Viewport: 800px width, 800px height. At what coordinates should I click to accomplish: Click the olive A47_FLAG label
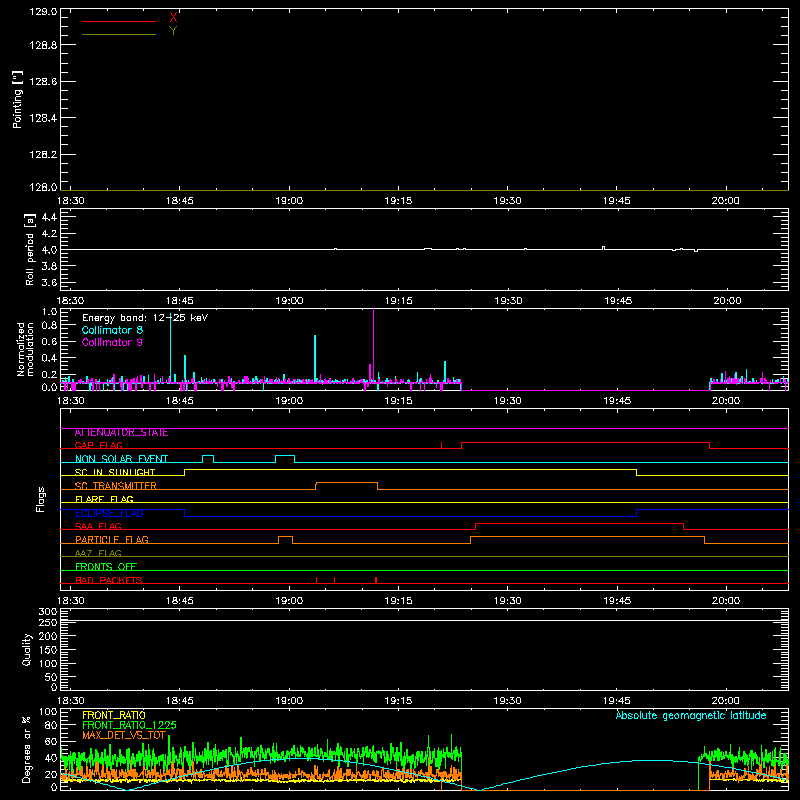pos(98,554)
